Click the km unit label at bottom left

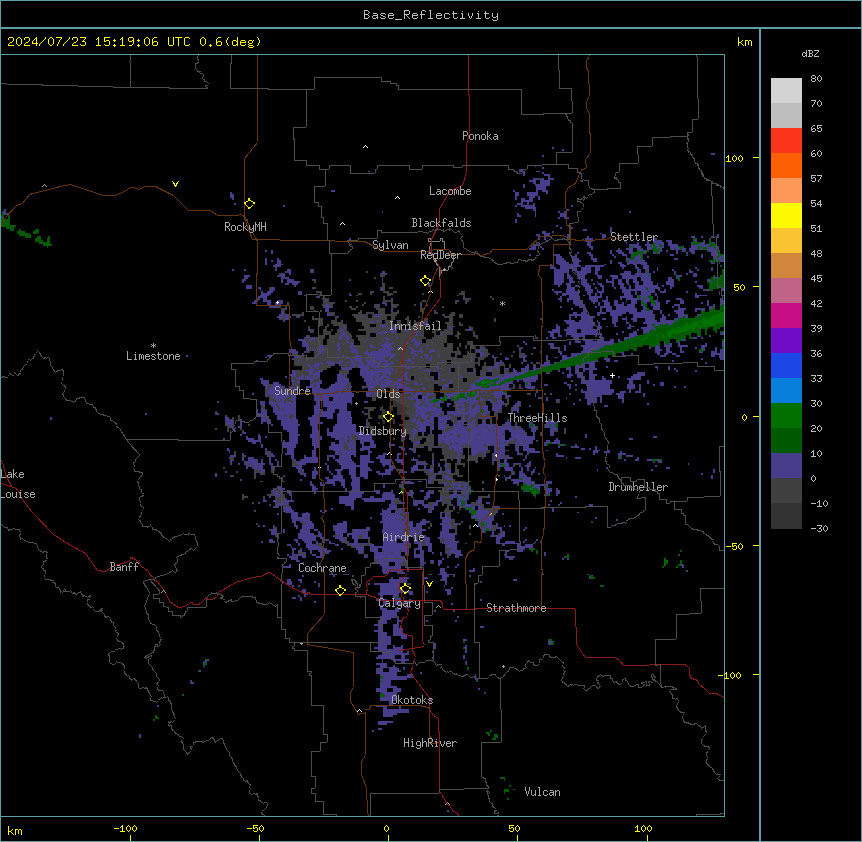15,830
